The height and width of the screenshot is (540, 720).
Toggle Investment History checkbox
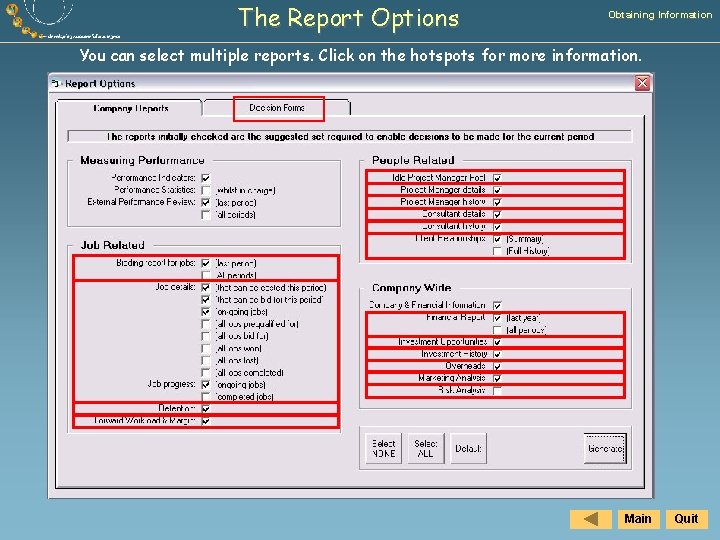pos(497,354)
